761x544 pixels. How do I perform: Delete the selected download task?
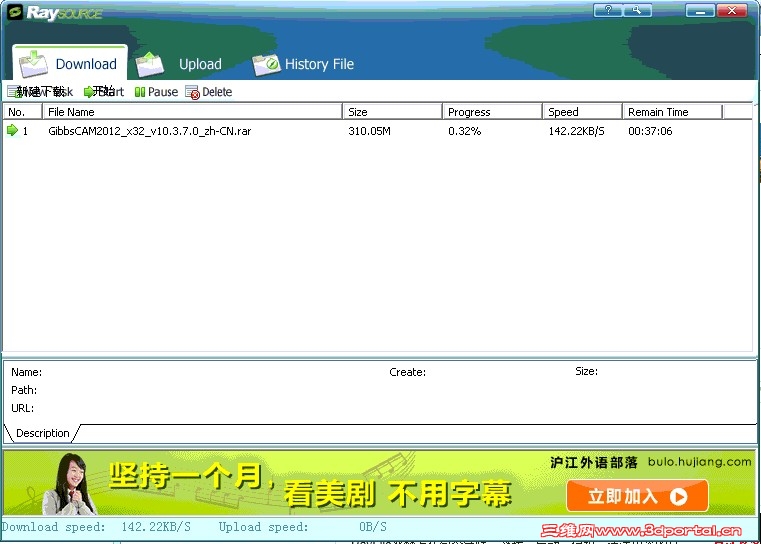point(209,92)
